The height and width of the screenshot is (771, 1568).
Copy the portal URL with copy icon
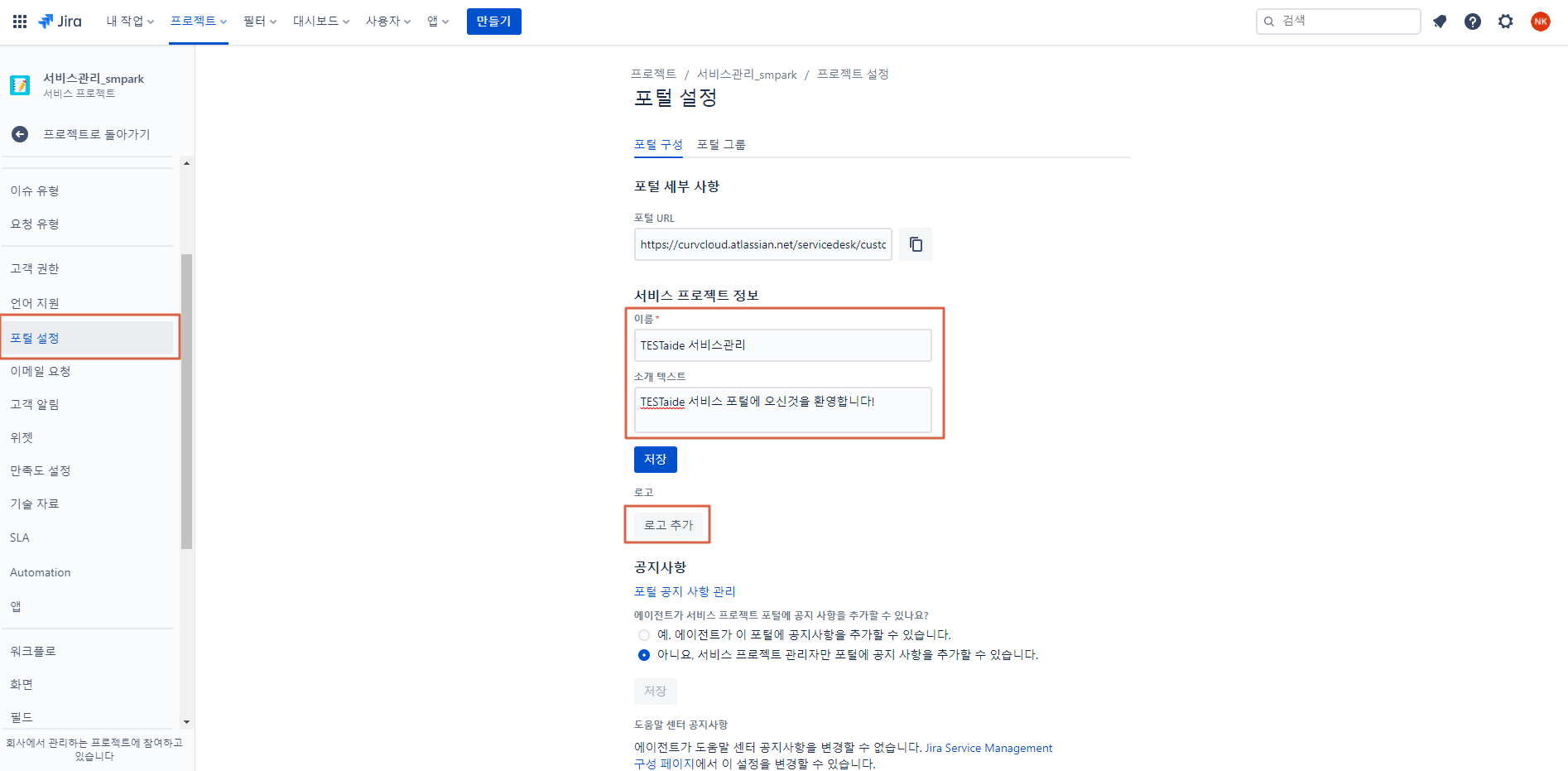coord(916,244)
